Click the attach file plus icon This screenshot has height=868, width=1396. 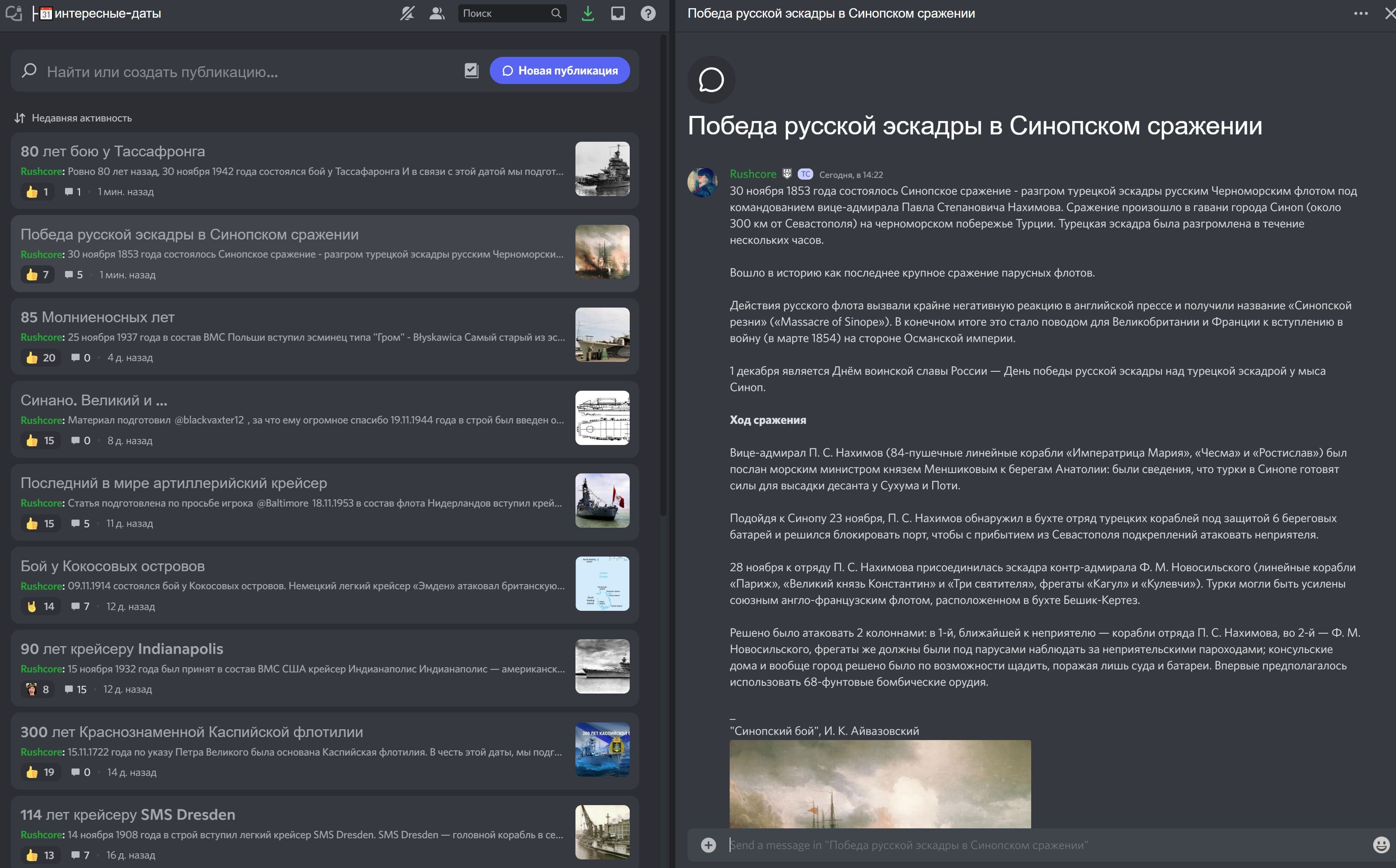[708, 845]
